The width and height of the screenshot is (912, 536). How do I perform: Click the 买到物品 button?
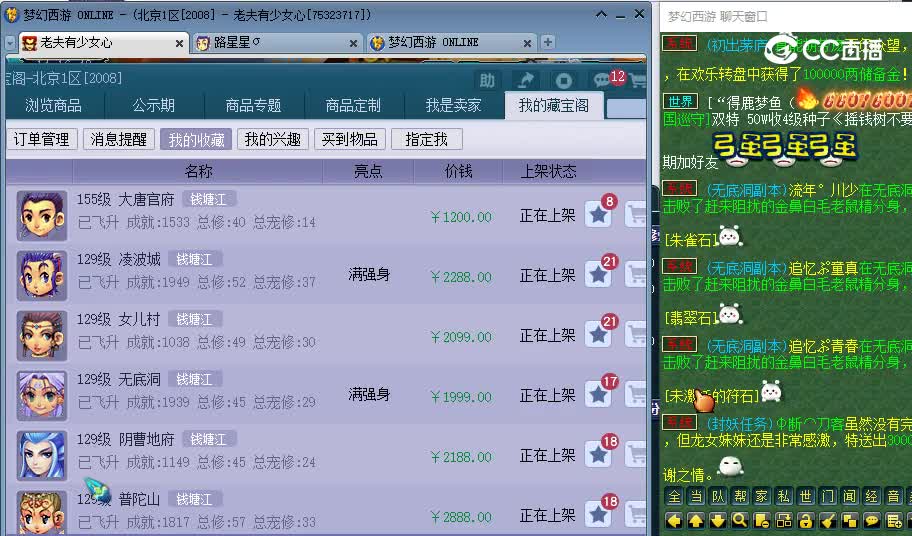click(350, 140)
